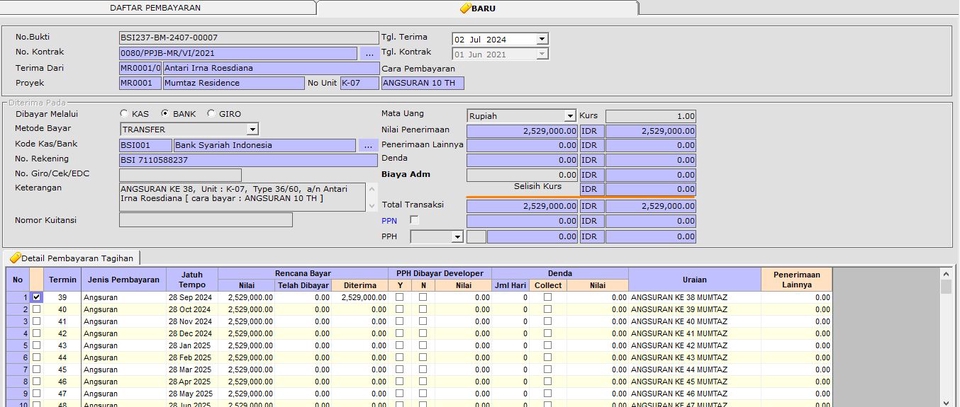Open the Kode Kas/Bank lookup ellipsis button

coord(369,144)
